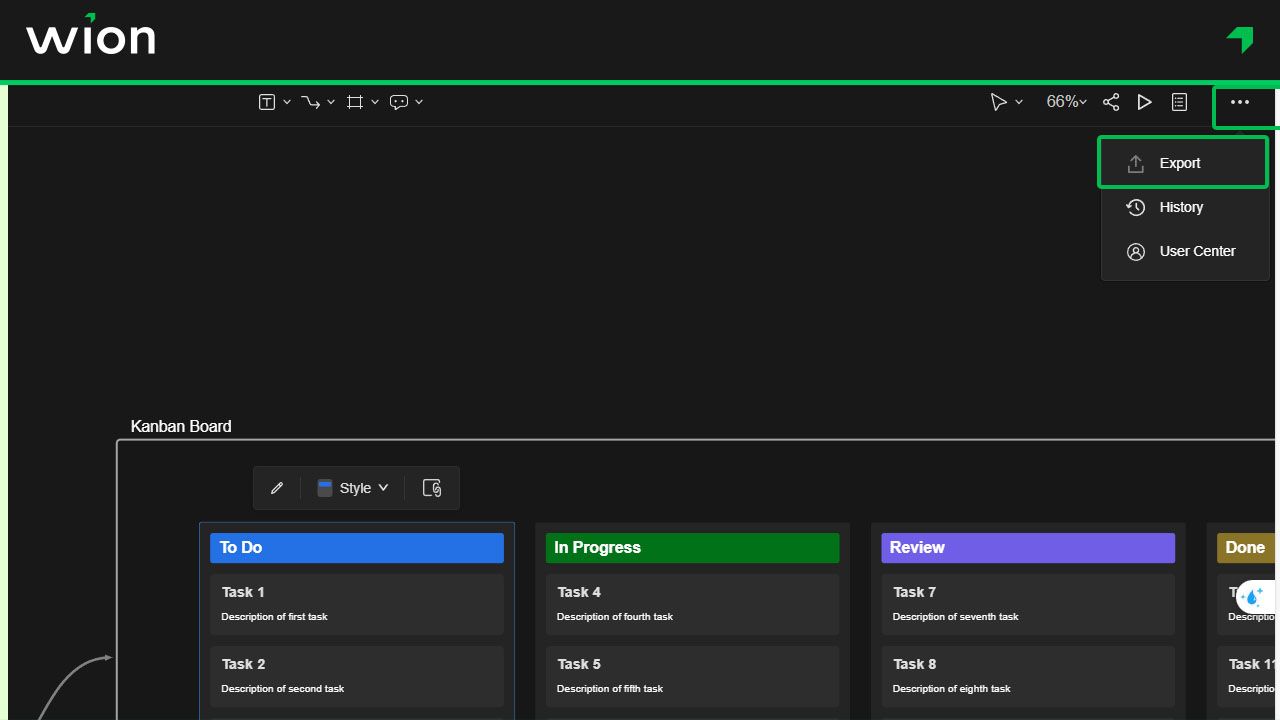
Task: Select the Connector line tool
Action: (x=310, y=102)
